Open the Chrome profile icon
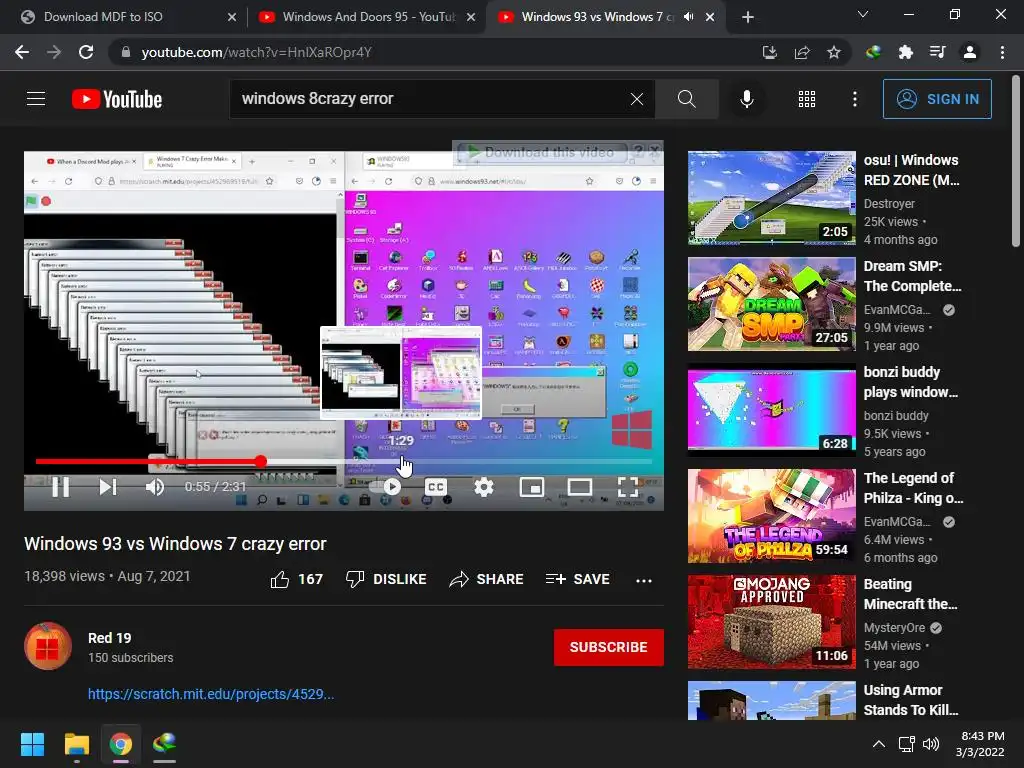 970,52
